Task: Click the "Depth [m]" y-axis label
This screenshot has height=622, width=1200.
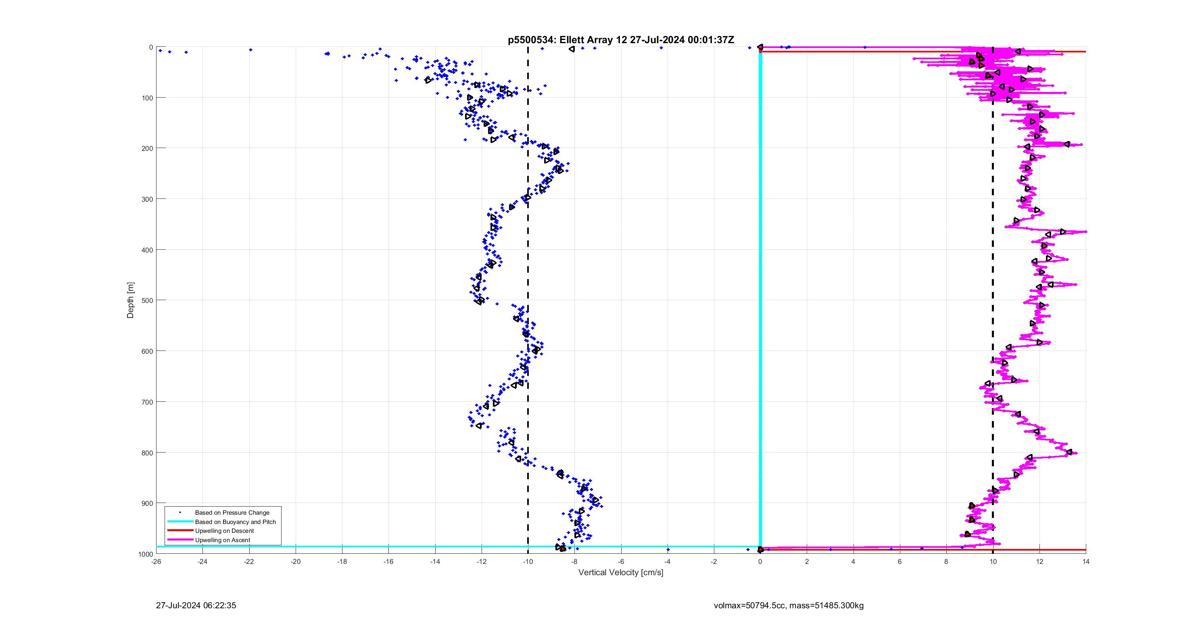Action: (x=131, y=300)
